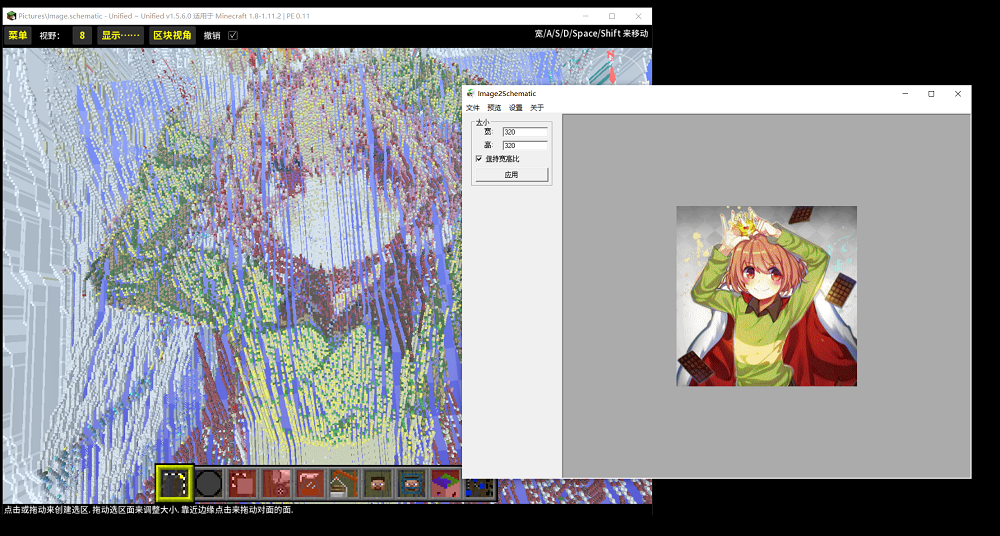Image resolution: width=1000 pixels, height=536 pixels.
Task: Choose the Move Player tool (Steve head)
Action: [x=378, y=484]
